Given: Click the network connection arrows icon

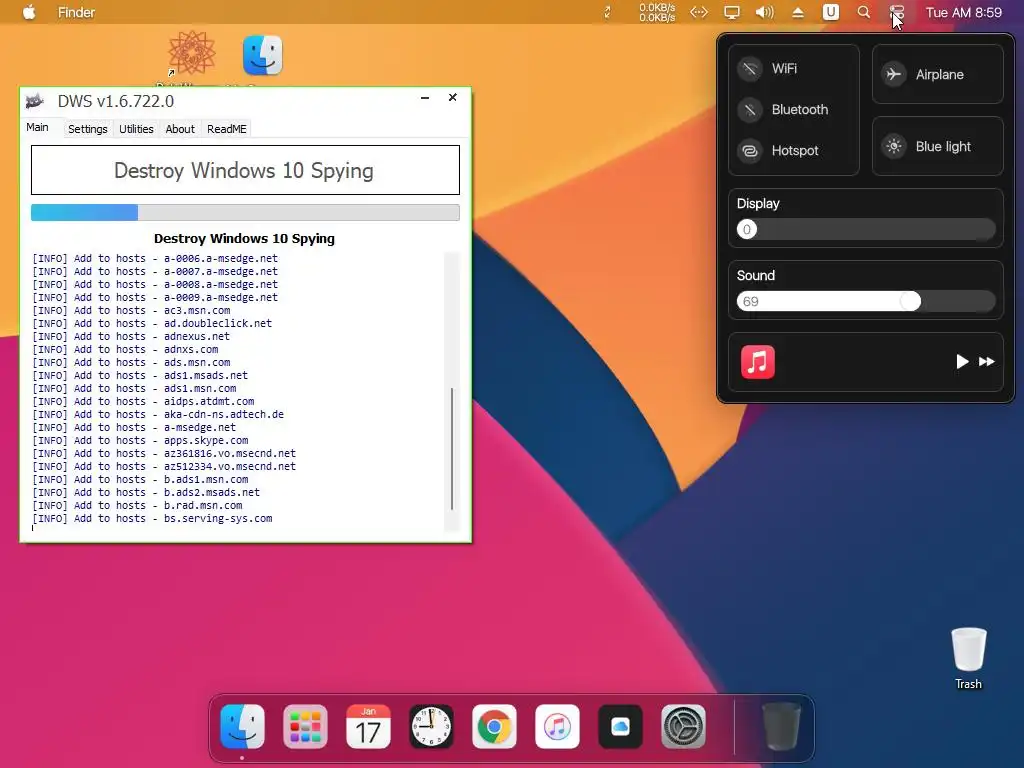Looking at the screenshot, I should point(699,12).
